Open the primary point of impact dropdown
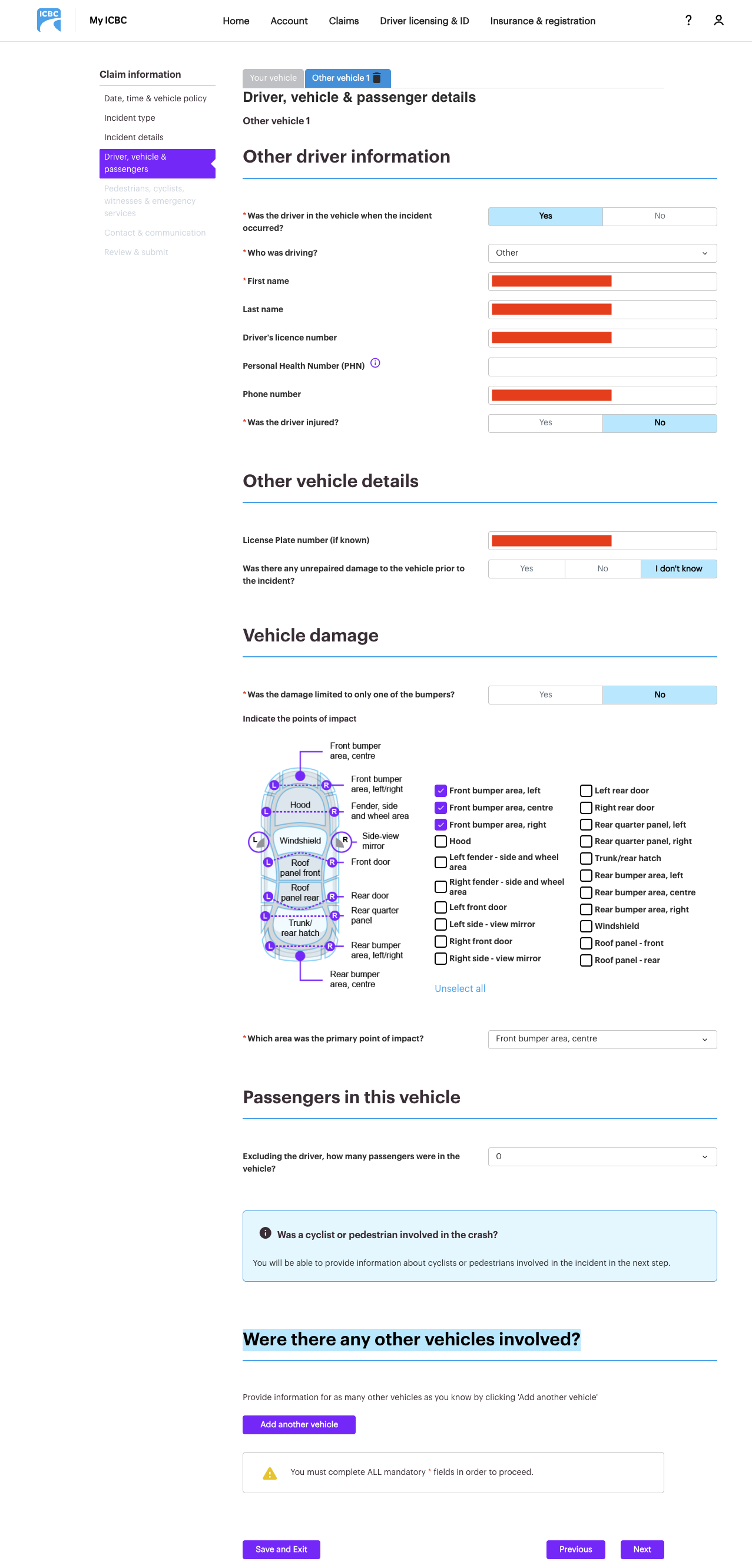The image size is (752, 1568). (x=602, y=1039)
